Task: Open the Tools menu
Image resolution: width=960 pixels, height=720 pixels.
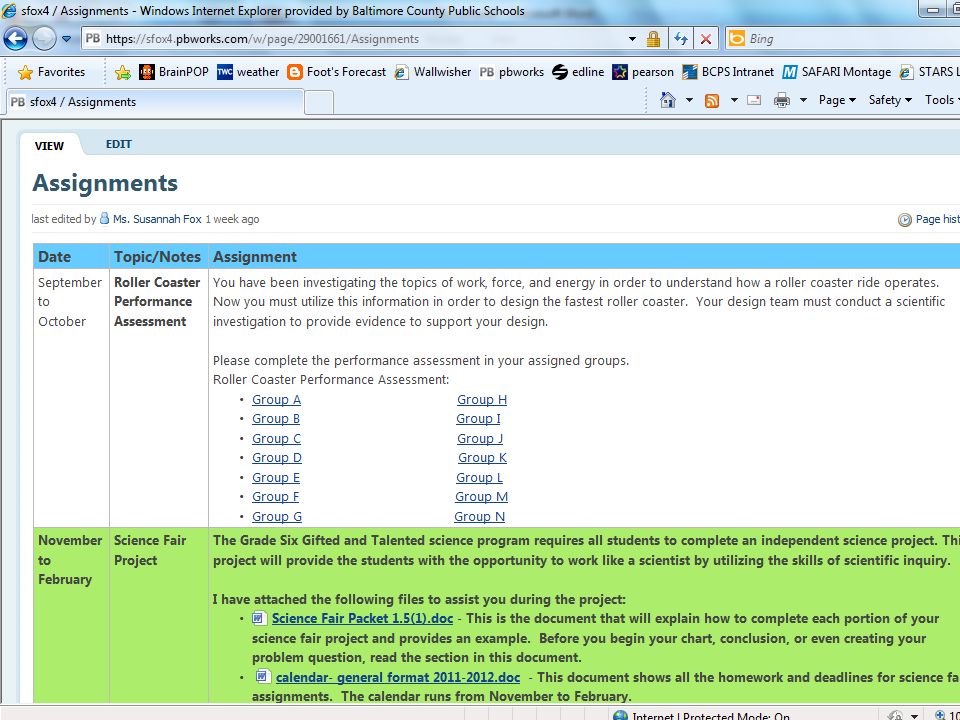Action: pyautogui.click(x=942, y=100)
